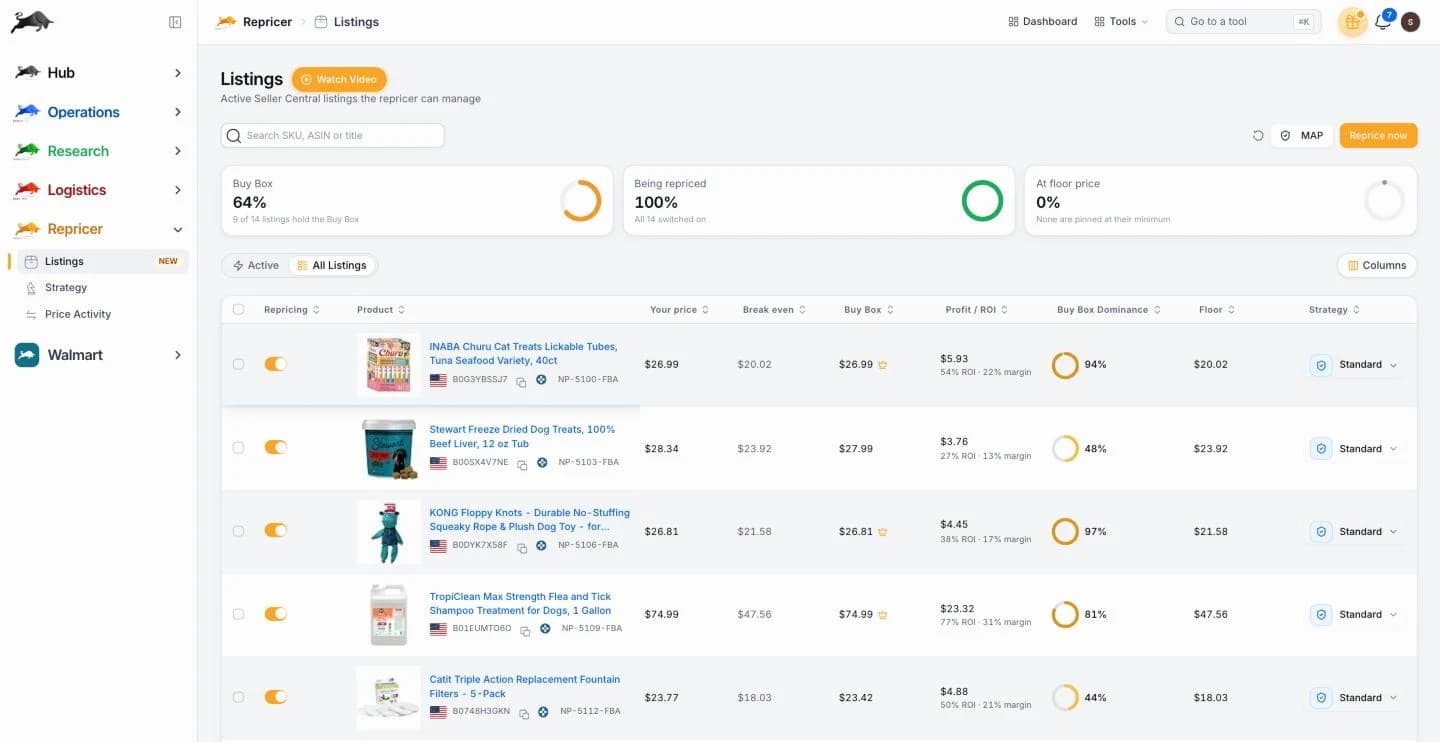
Task: Open the gift rewards icon
Action: coord(1352,22)
